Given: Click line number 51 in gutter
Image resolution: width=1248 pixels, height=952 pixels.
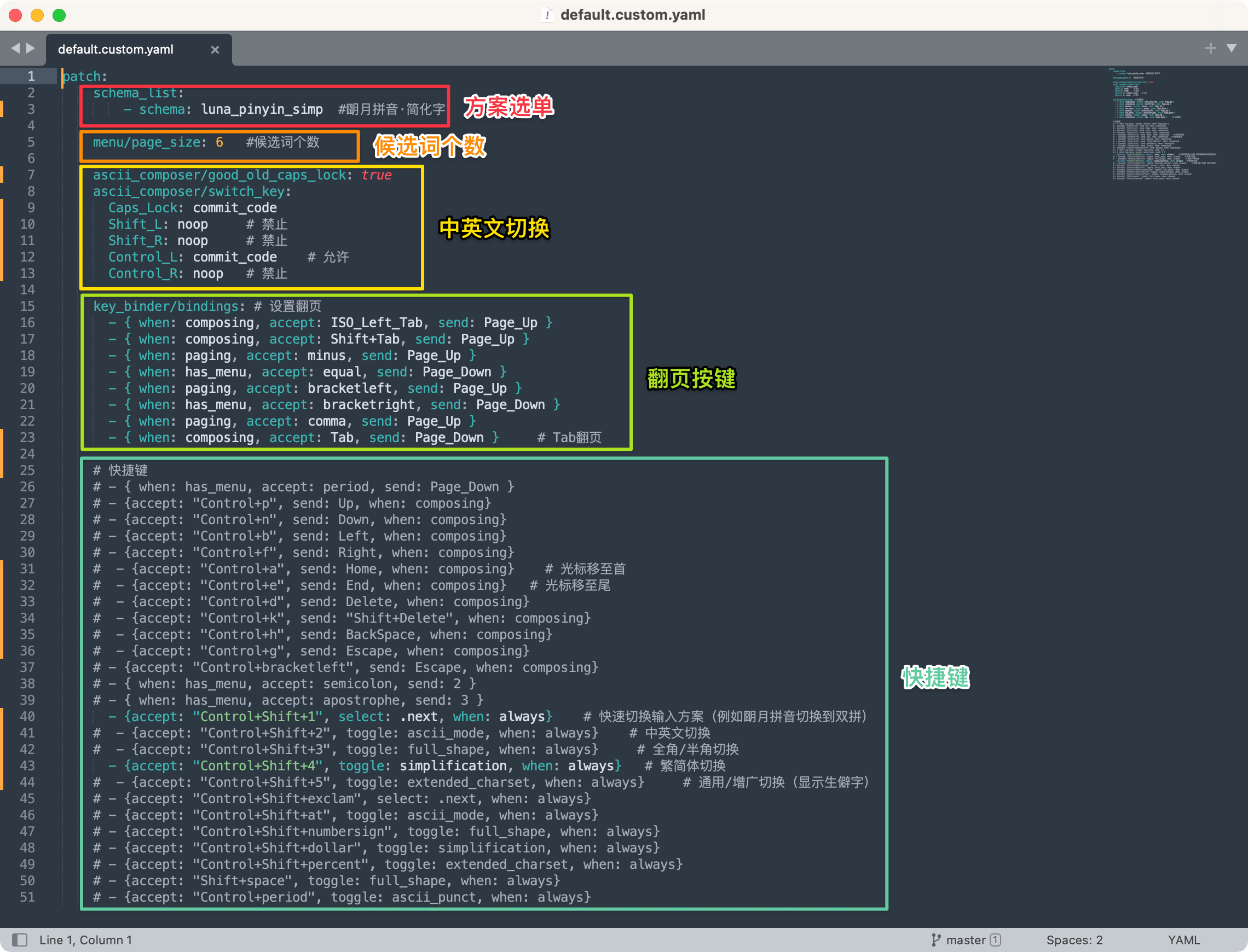Looking at the screenshot, I should [x=27, y=898].
